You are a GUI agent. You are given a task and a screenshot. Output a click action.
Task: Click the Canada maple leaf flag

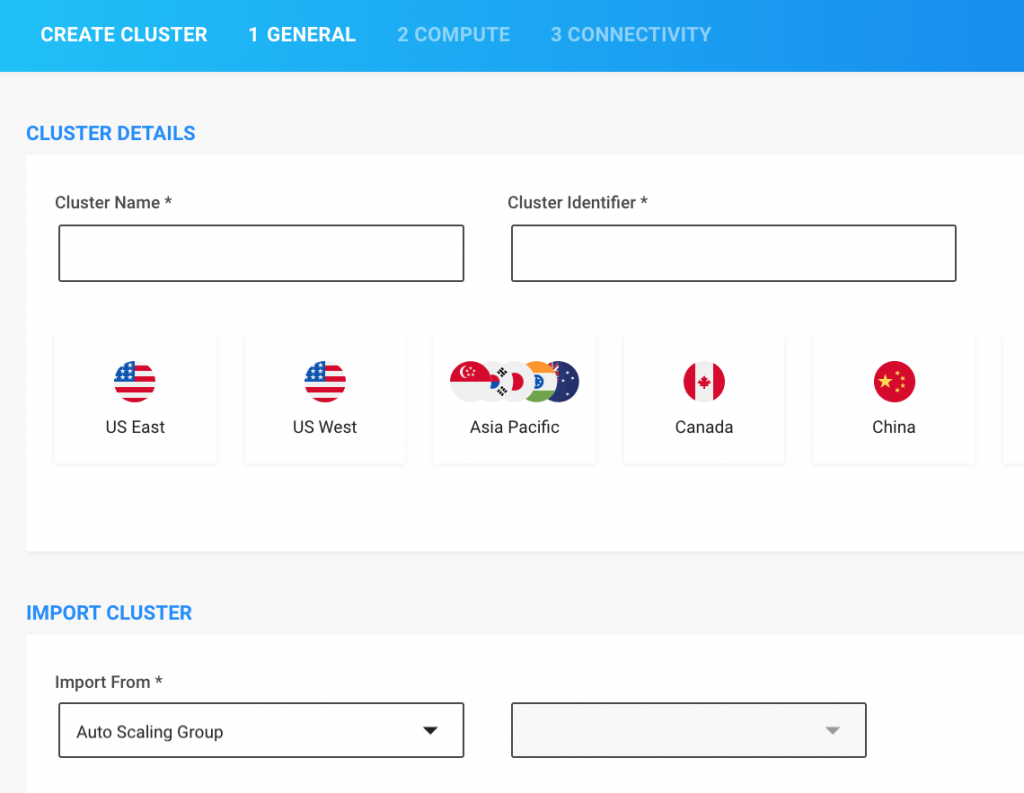pos(704,382)
